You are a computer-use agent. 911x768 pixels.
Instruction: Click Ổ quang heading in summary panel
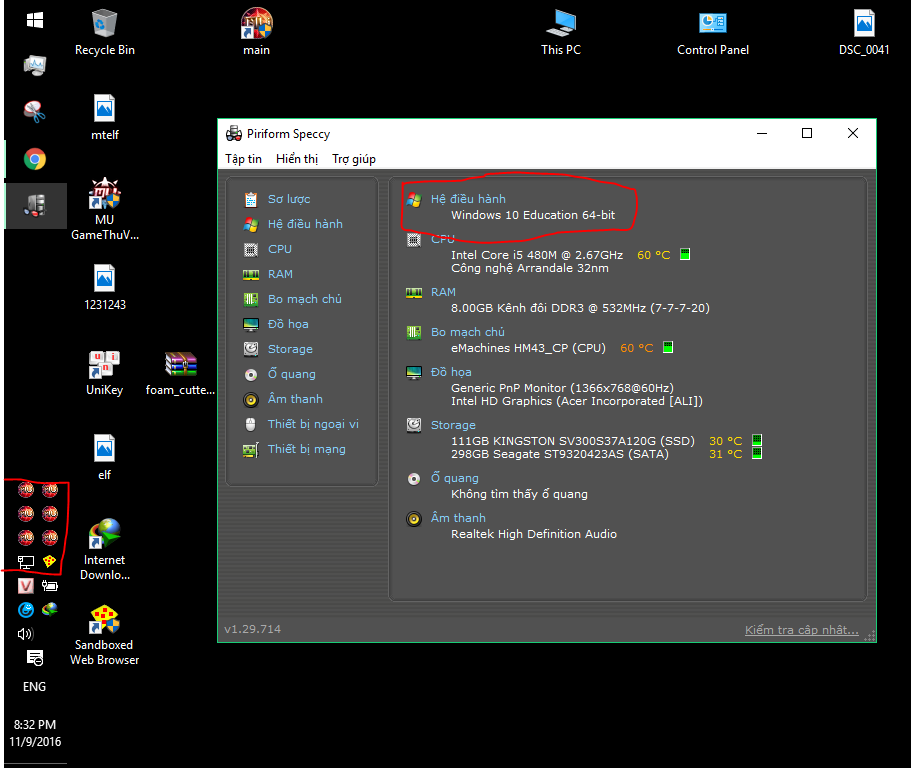(x=454, y=478)
